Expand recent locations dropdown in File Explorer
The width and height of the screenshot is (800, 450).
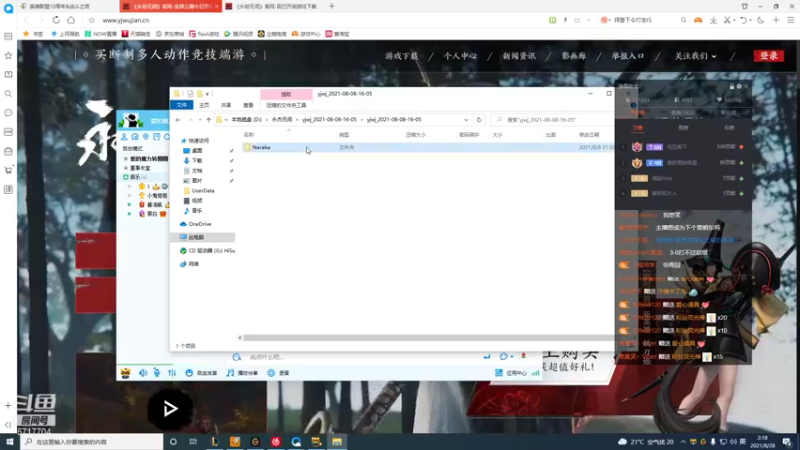click(199, 120)
